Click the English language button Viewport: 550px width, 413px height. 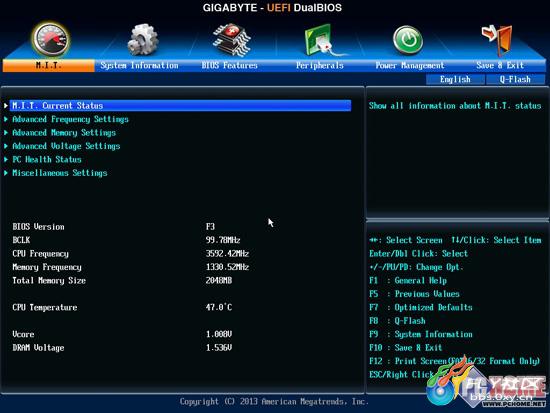(x=455, y=79)
